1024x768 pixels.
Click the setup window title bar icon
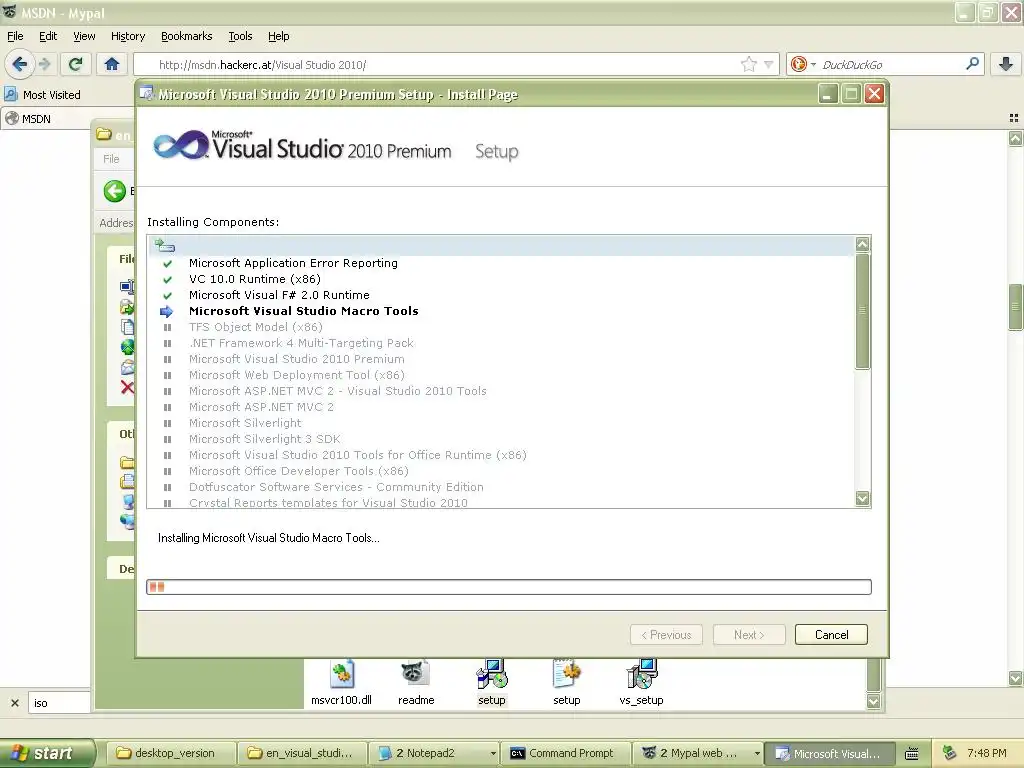pos(147,94)
